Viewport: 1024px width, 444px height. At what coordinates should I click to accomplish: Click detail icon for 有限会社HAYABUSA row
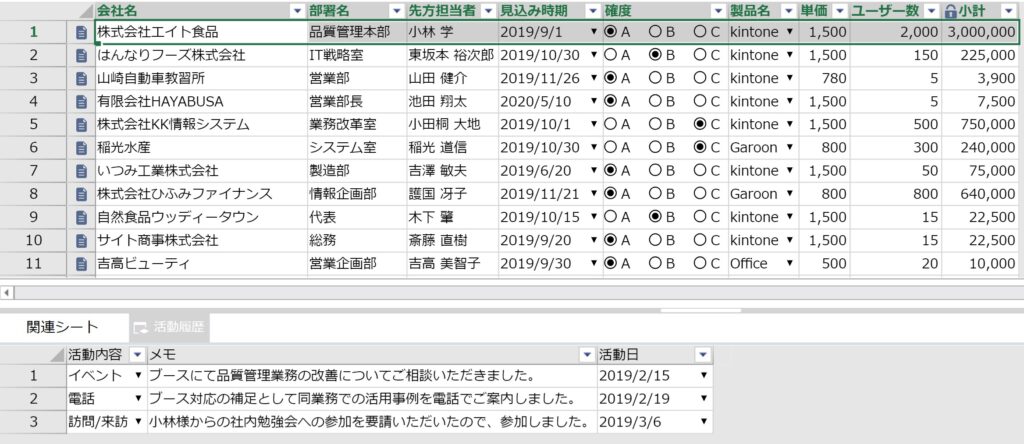click(82, 101)
